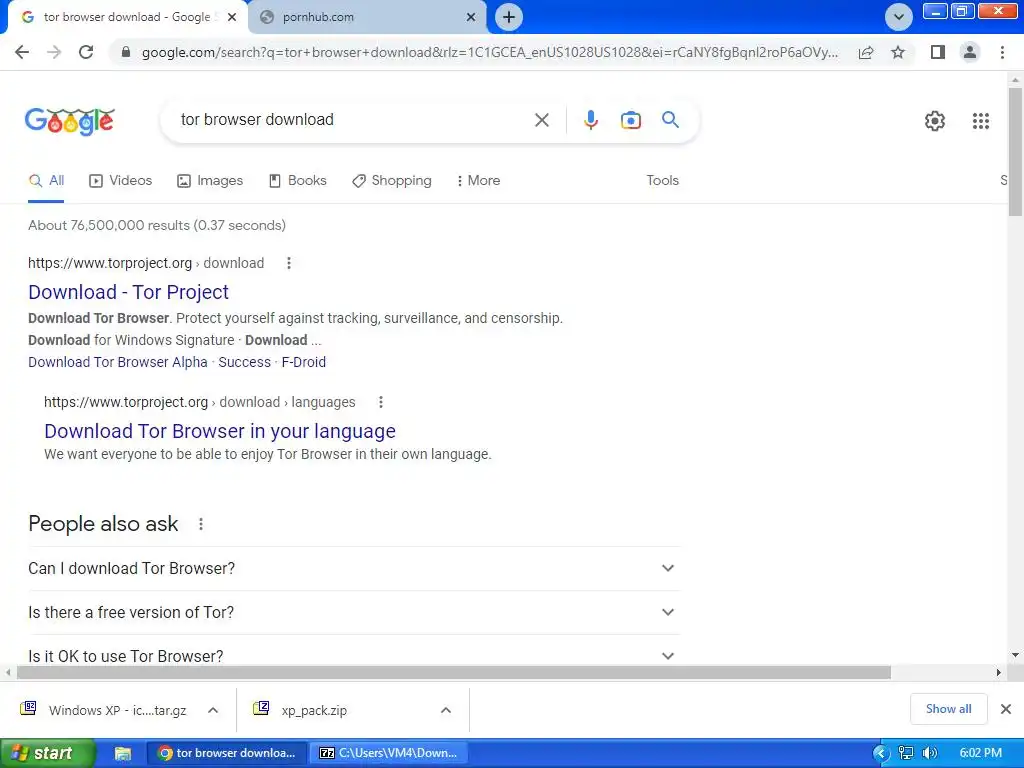This screenshot has height=768, width=1024.
Task: Click the horizontal scrollbar thumb
Action: tap(454, 673)
